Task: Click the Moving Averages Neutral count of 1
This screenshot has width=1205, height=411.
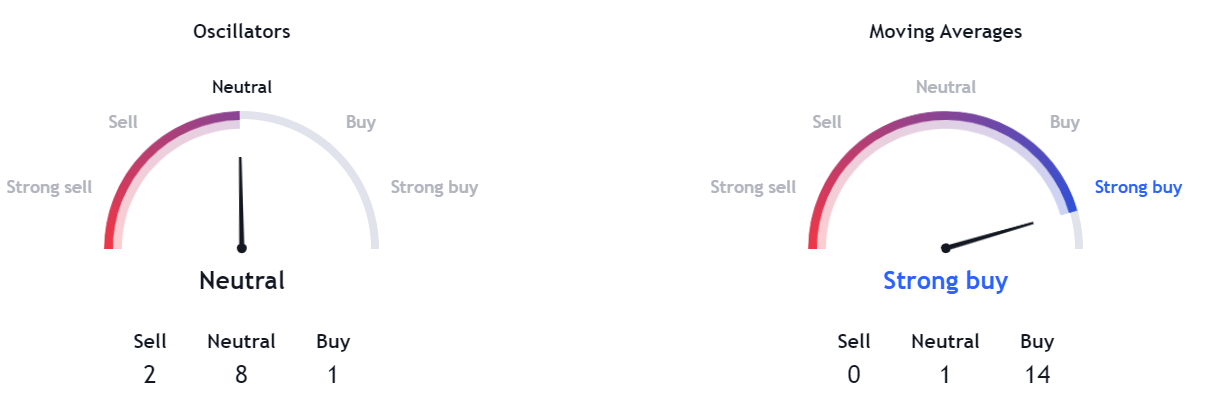Action: click(945, 374)
